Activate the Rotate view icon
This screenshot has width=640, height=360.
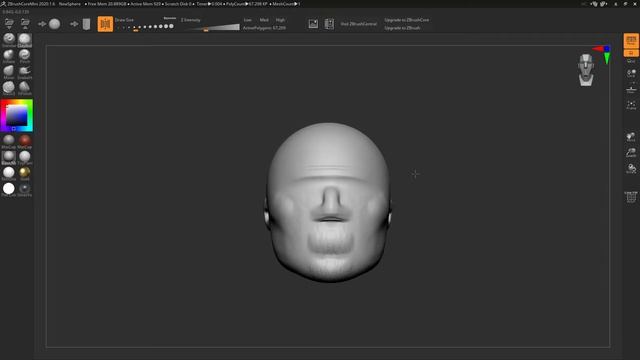click(x=631, y=169)
